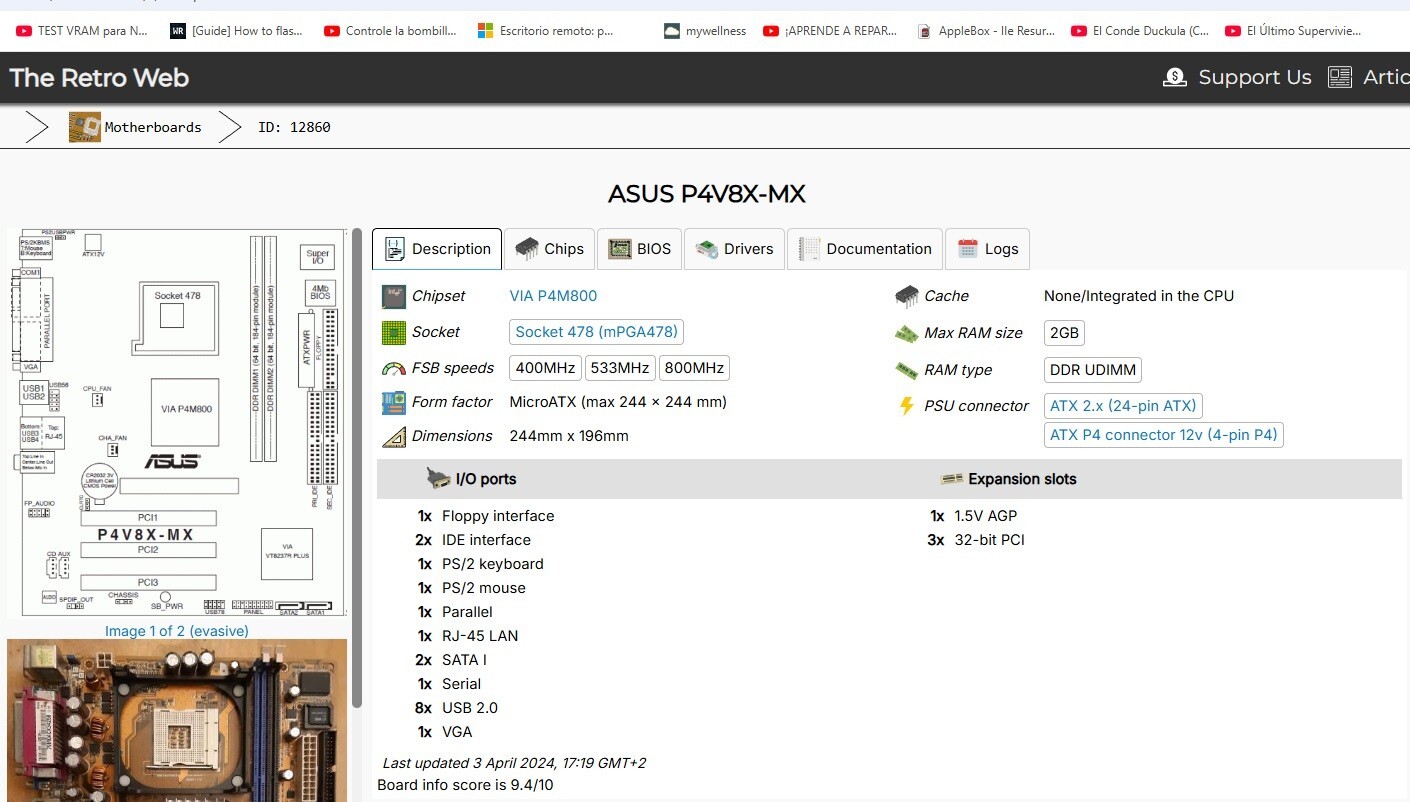Click the Logs tab calendar icon
Screen dimensions: 1410x802
(x=967, y=249)
